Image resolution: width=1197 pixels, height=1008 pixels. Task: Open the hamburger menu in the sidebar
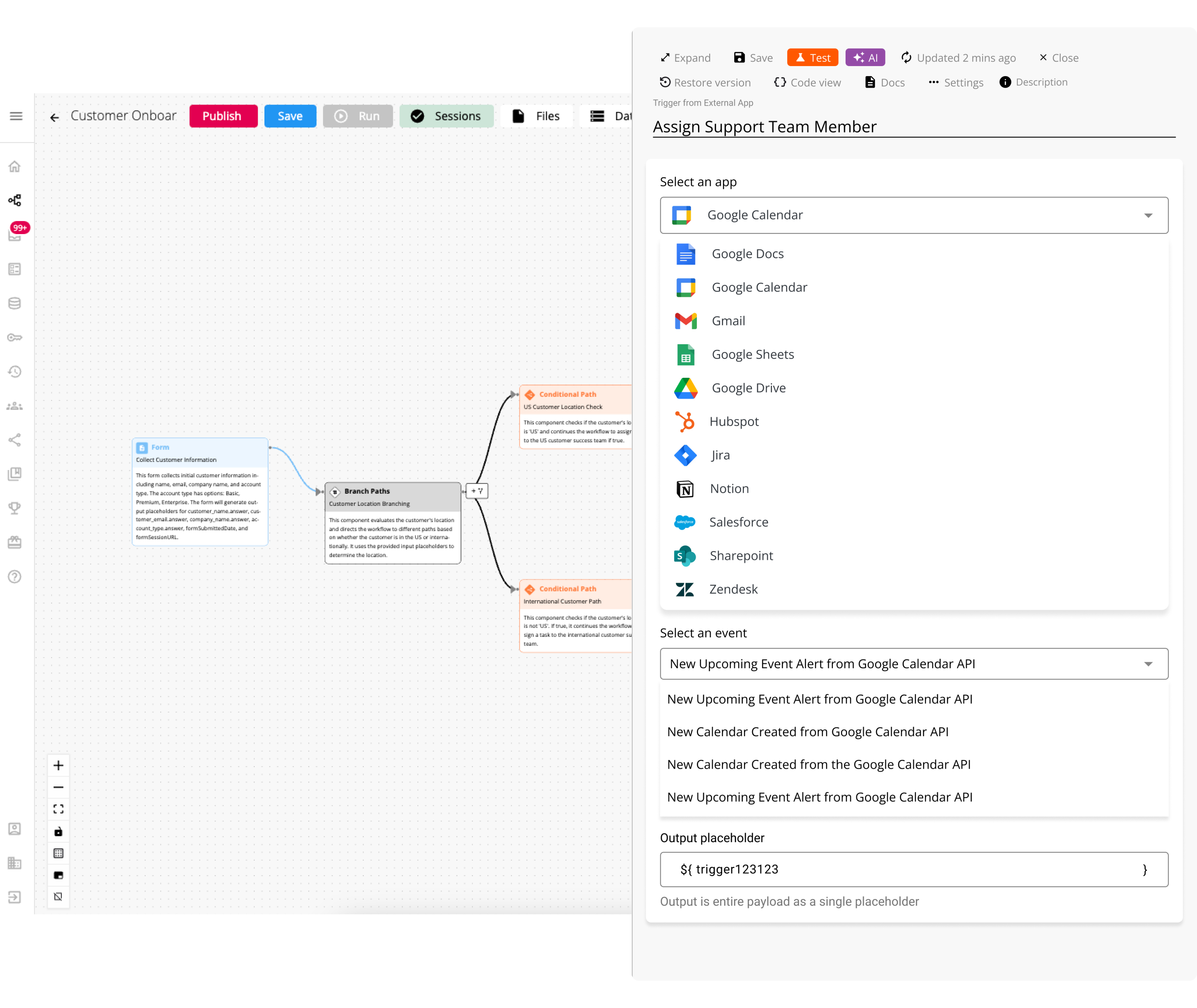tap(16, 116)
